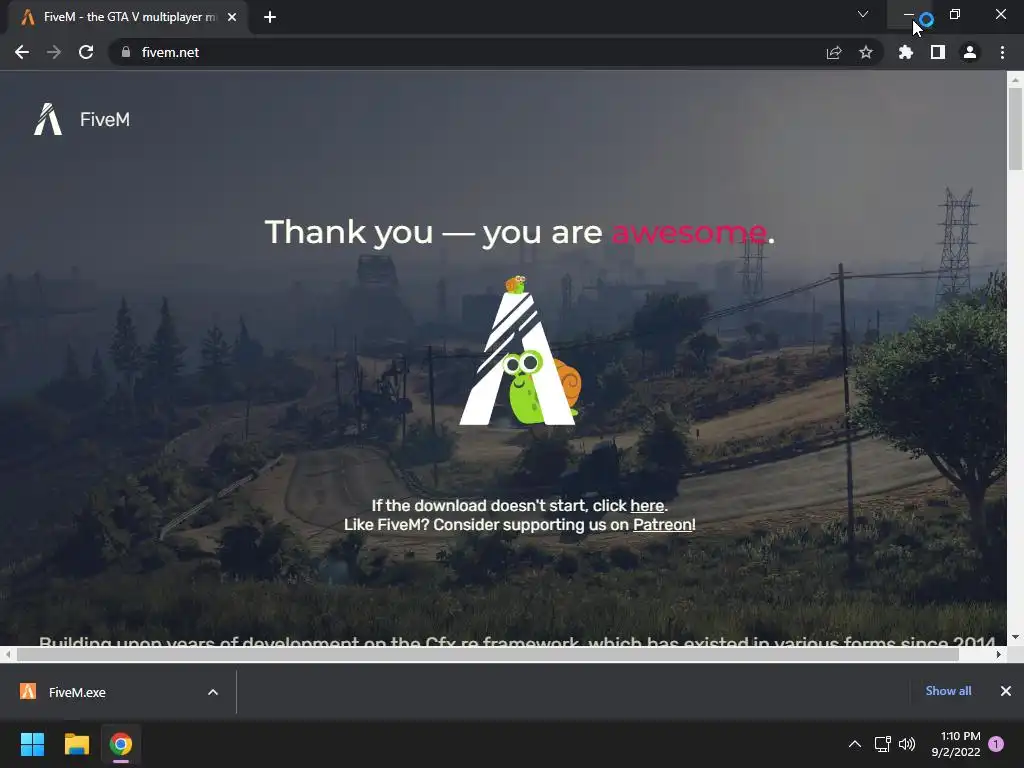This screenshot has height=768, width=1024.
Task: Open the Chrome profile menu
Action: [x=970, y=52]
